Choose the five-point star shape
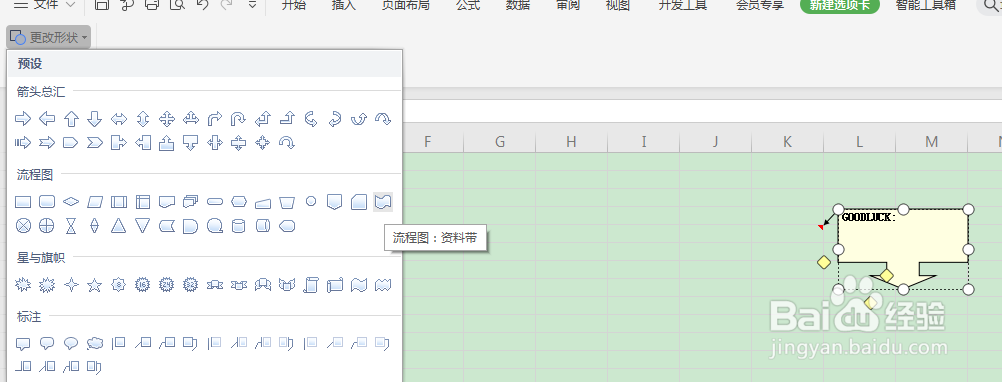 click(x=95, y=285)
